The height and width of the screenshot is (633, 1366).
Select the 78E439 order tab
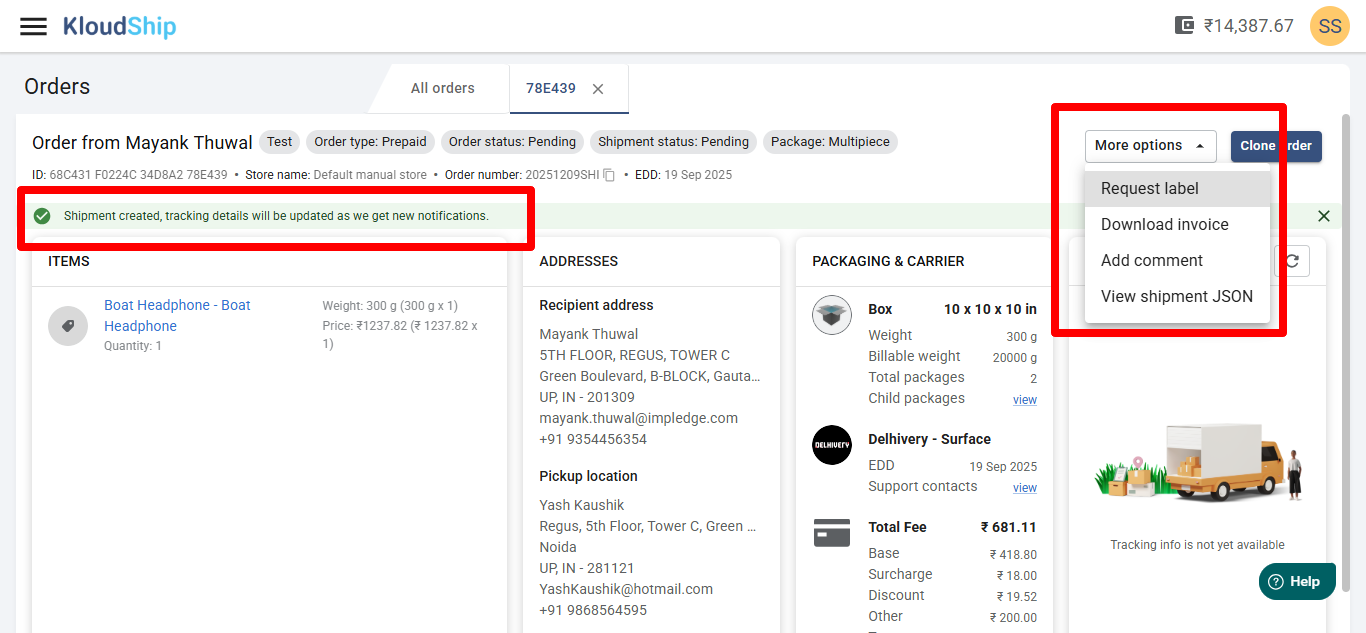(x=551, y=89)
